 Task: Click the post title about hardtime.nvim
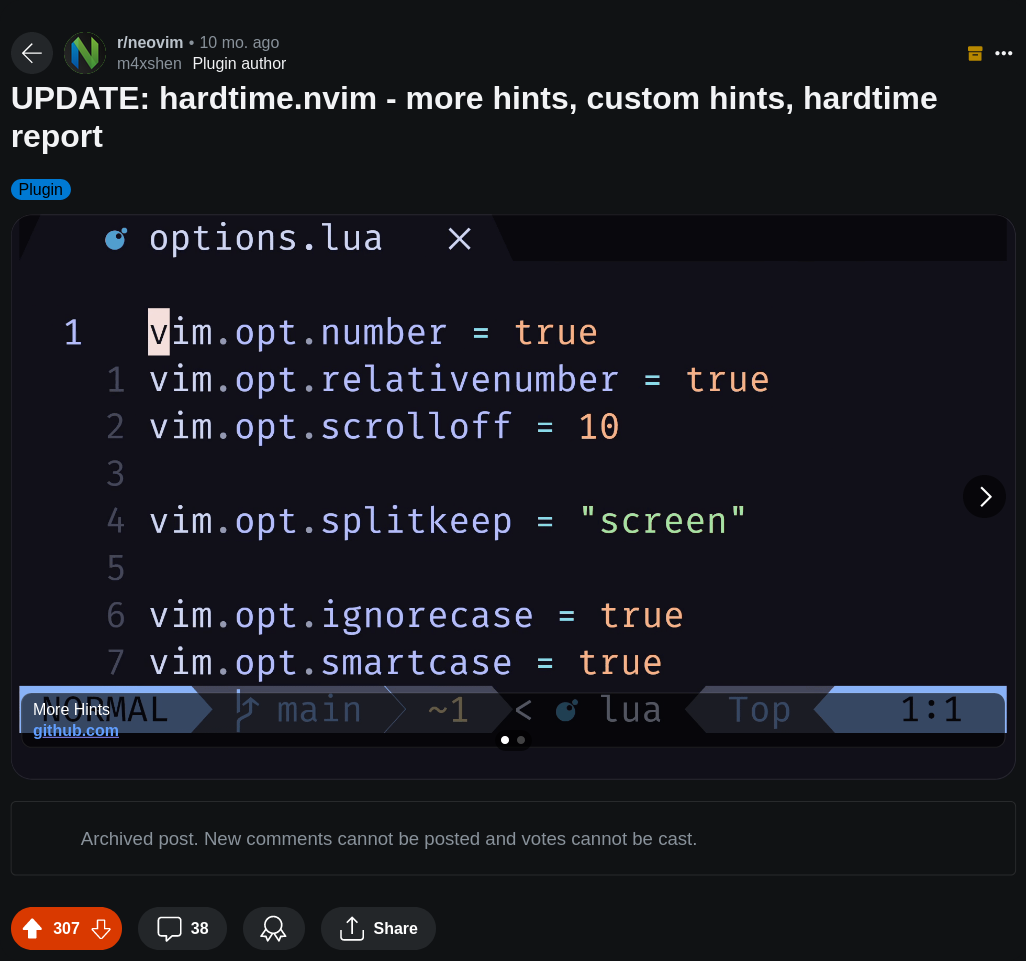pos(474,118)
